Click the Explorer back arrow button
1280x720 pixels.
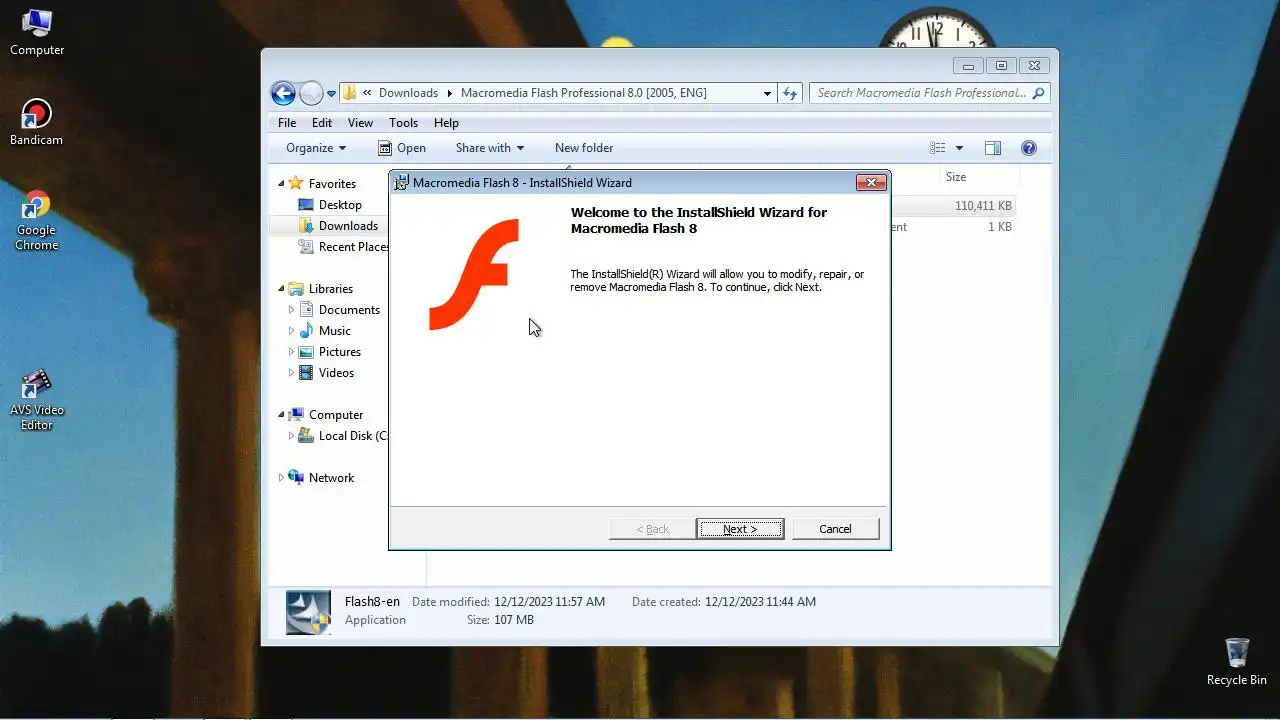[284, 93]
